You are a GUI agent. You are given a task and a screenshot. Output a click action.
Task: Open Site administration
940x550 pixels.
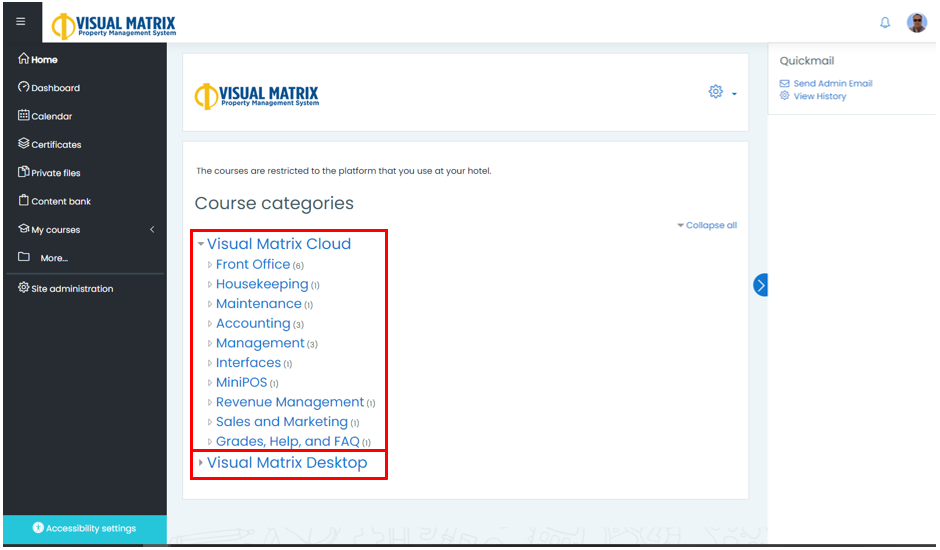(72, 289)
